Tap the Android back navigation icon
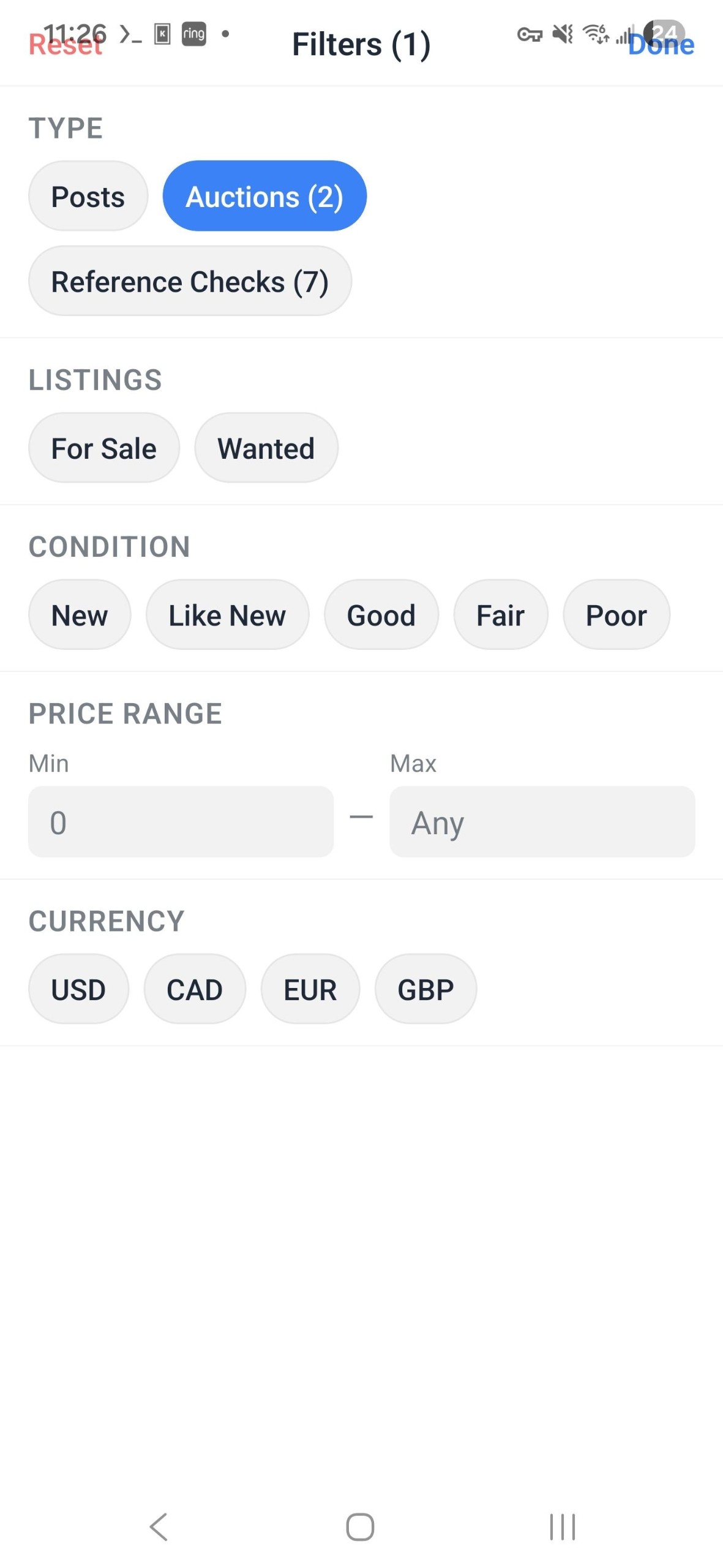 click(x=159, y=1526)
